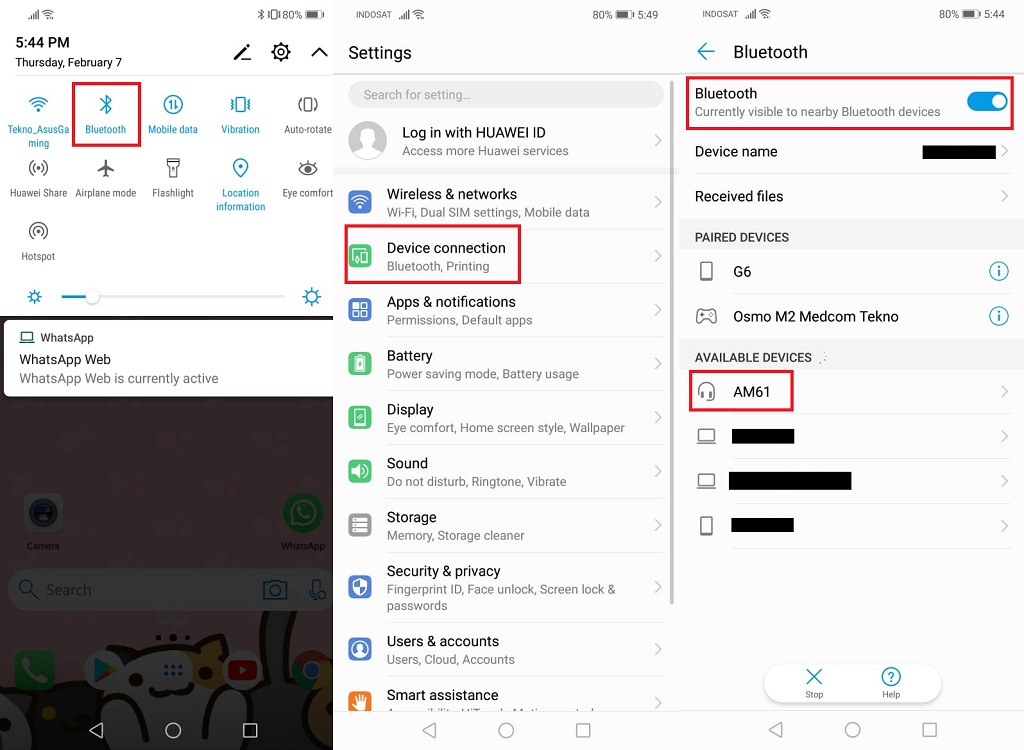The width and height of the screenshot is (1024, 750).
Task: Expand chevron on Wireless & networks row
Action: (x=658, y=203)
